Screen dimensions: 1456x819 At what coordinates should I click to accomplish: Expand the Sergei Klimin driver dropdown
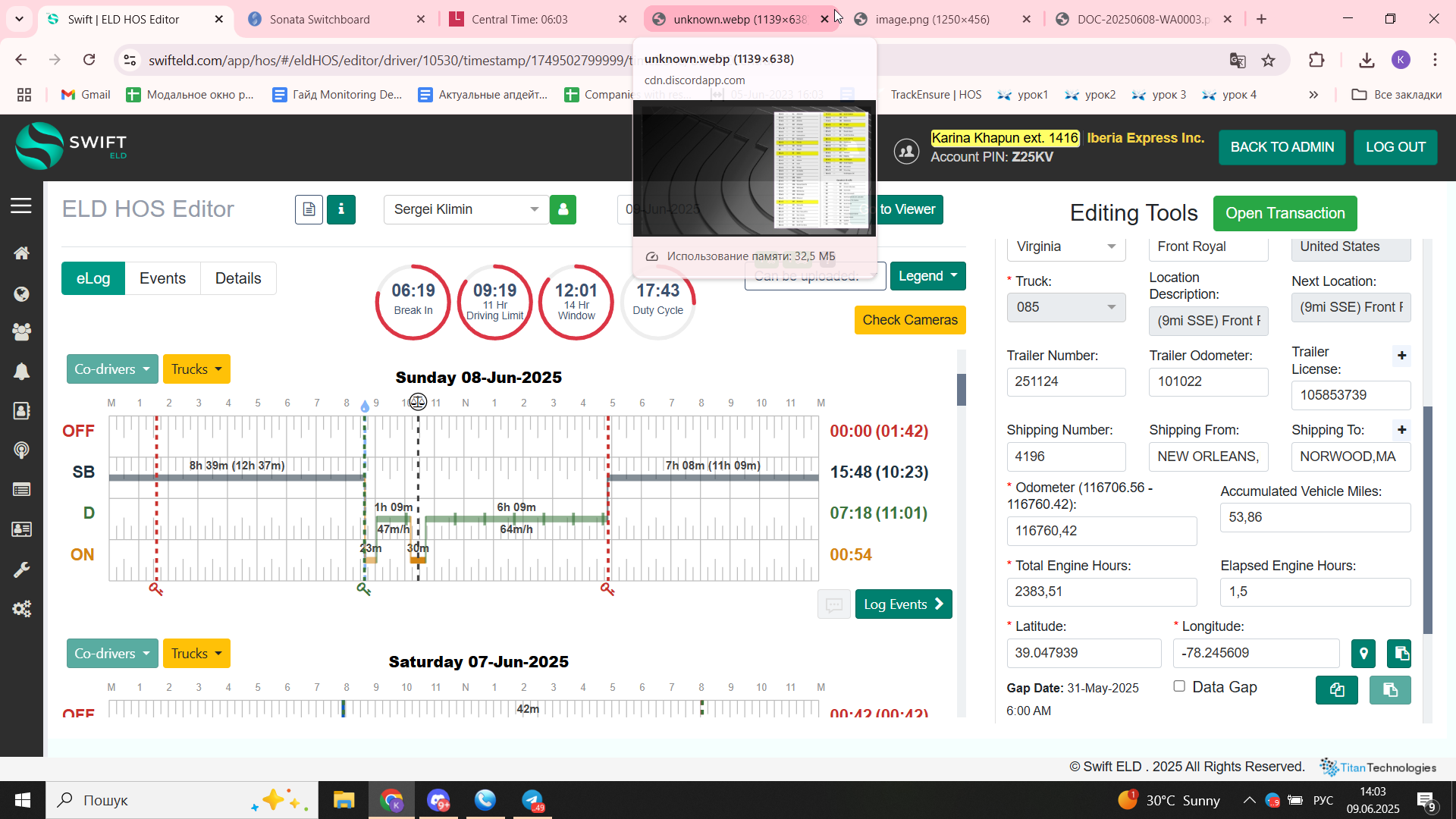[466, 209]
